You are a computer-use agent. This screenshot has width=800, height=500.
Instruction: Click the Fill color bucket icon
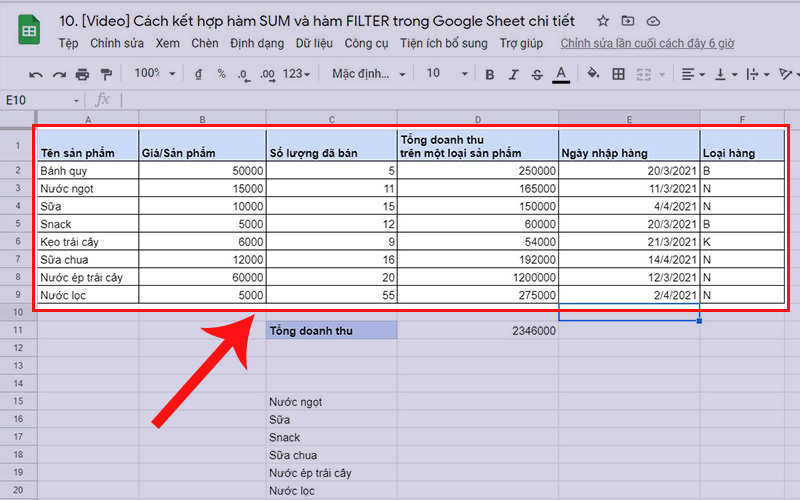click(592, 74)
